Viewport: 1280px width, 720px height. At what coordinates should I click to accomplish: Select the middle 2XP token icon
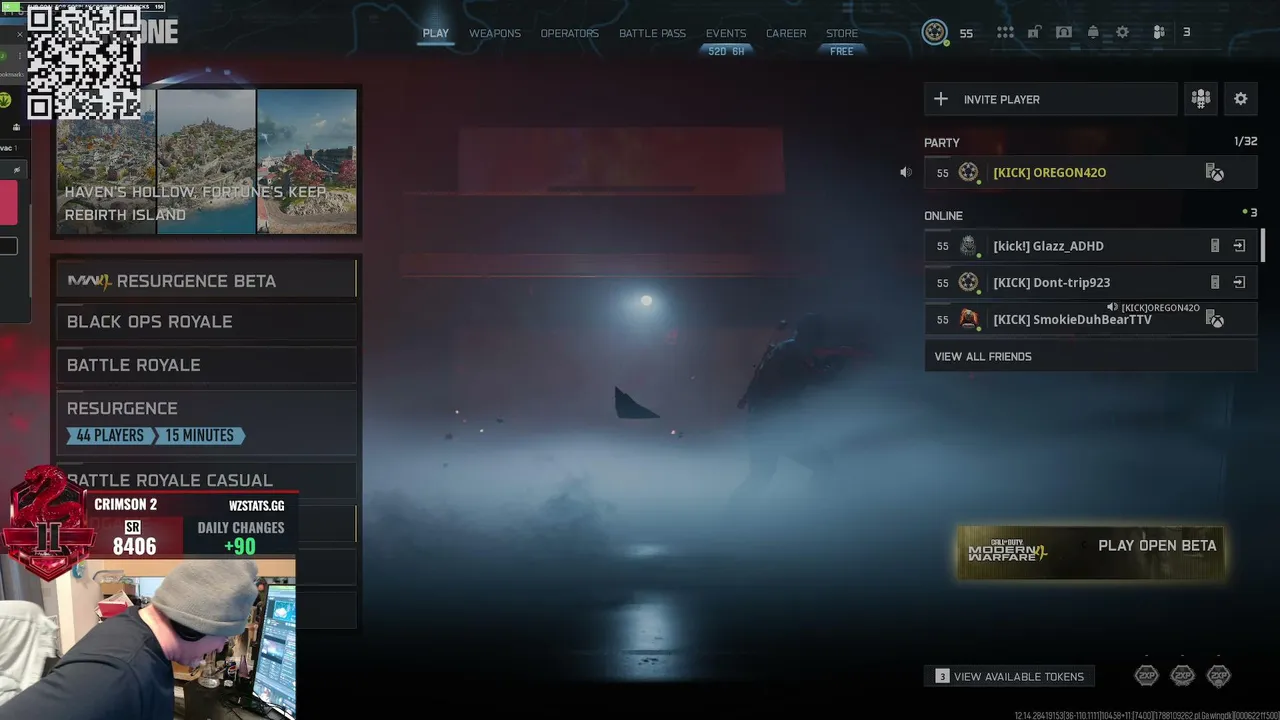pyautogui.click(x=1183, y=676)
